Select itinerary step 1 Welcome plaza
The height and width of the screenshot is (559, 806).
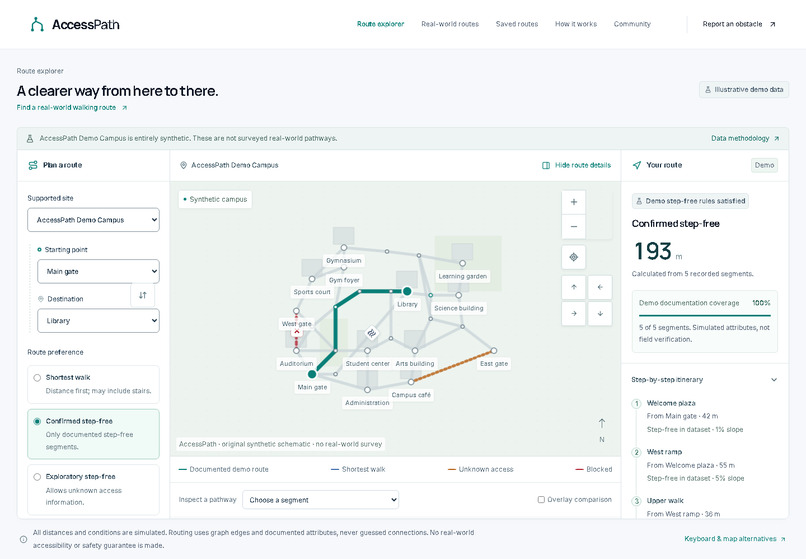coord(703,416)
